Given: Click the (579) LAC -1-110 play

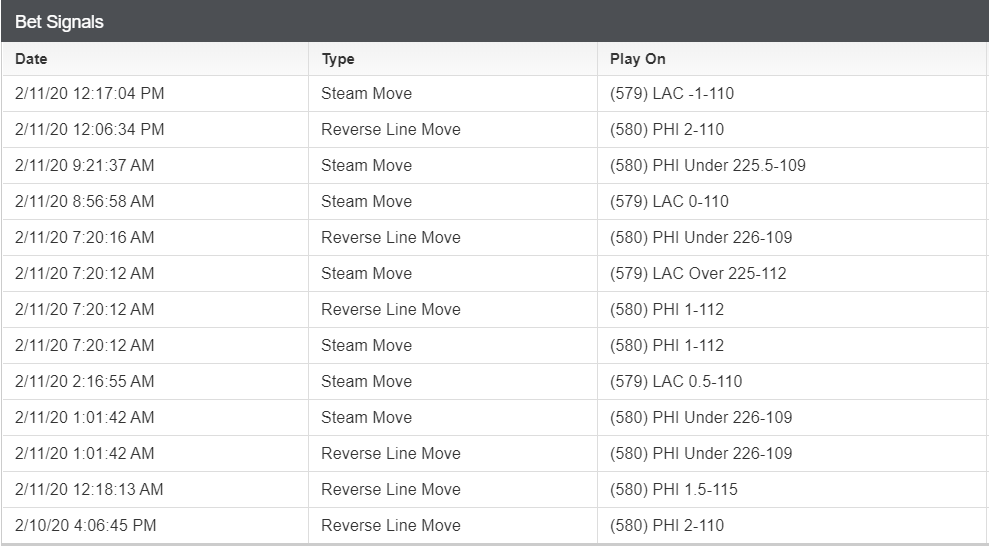Looking at the screenshot, I should pos(672,93).
